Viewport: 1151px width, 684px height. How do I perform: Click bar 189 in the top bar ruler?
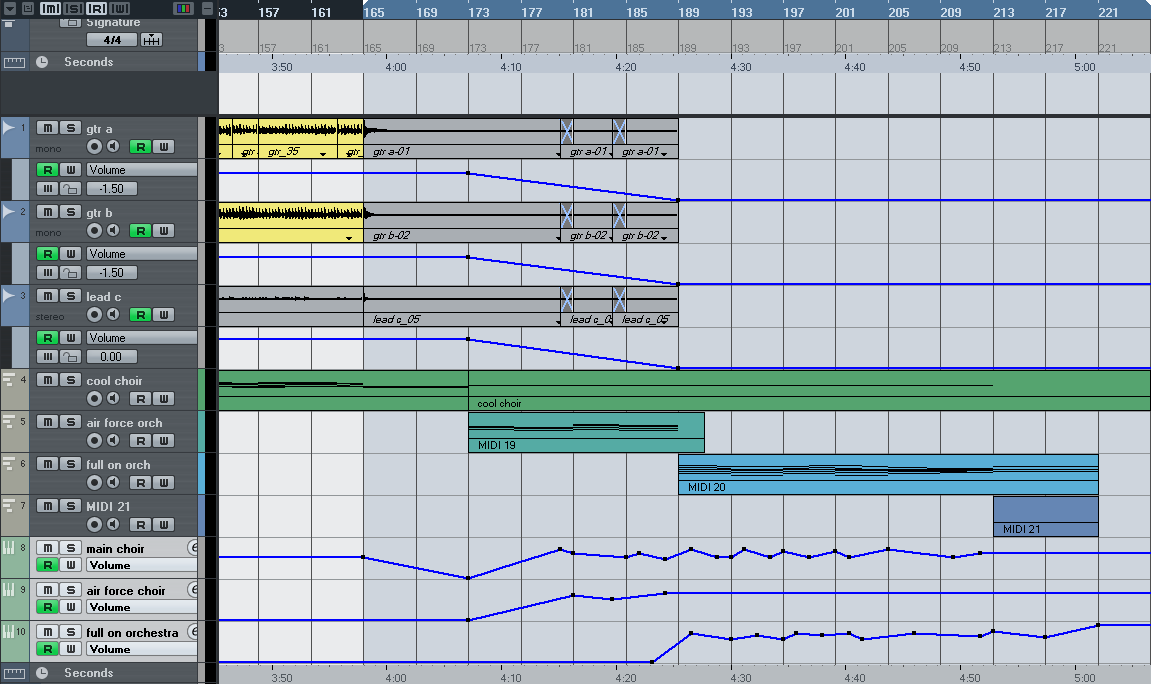(x=689, y=12)
